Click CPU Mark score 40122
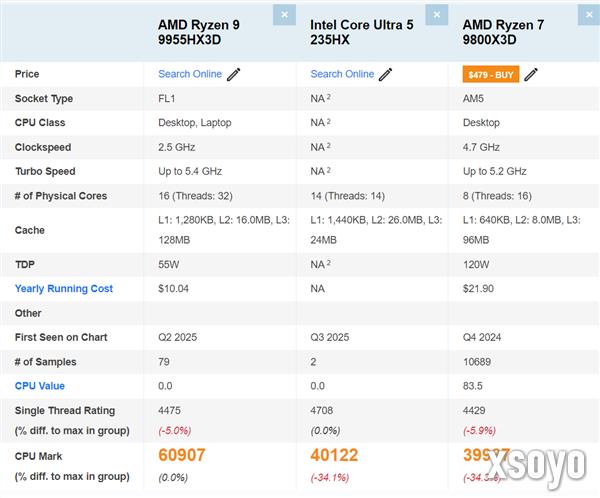The height and width of the screenshot is (498, 600). (334, 455)
